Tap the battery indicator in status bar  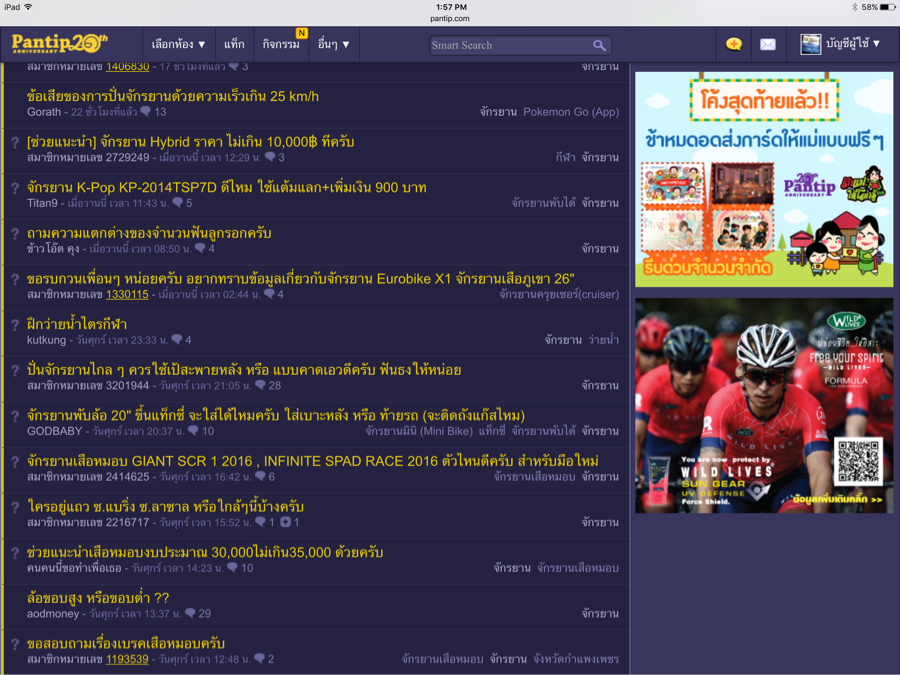tap(888, 7)
